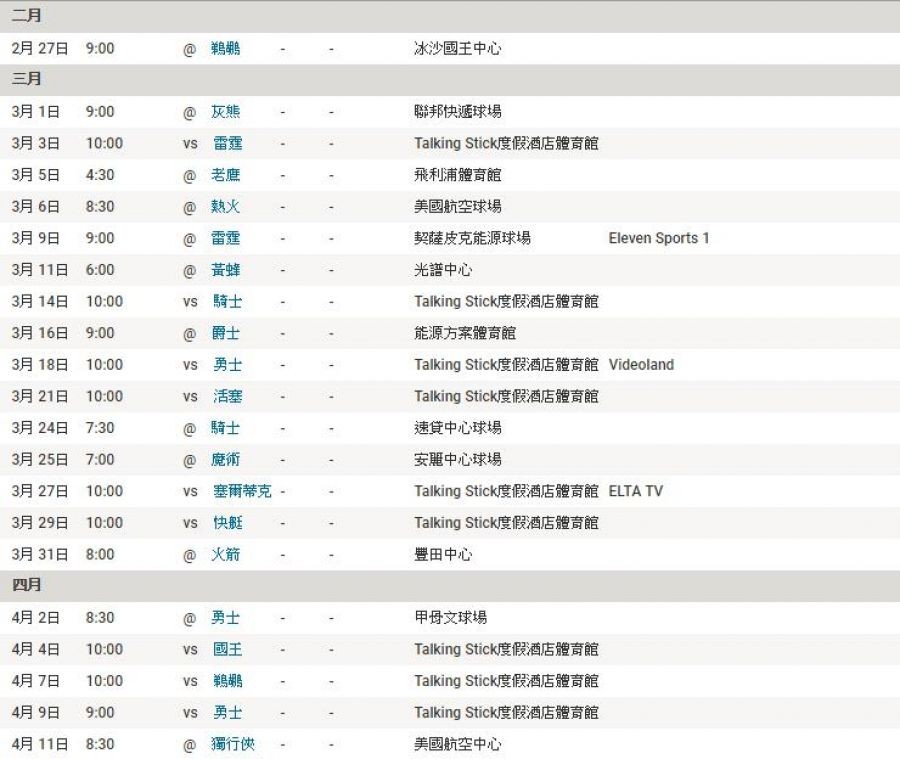Open the 勇士 team link on 4月 2日
Image resolution: width=900 pixels, height=759 pixels.
[225, 618]
